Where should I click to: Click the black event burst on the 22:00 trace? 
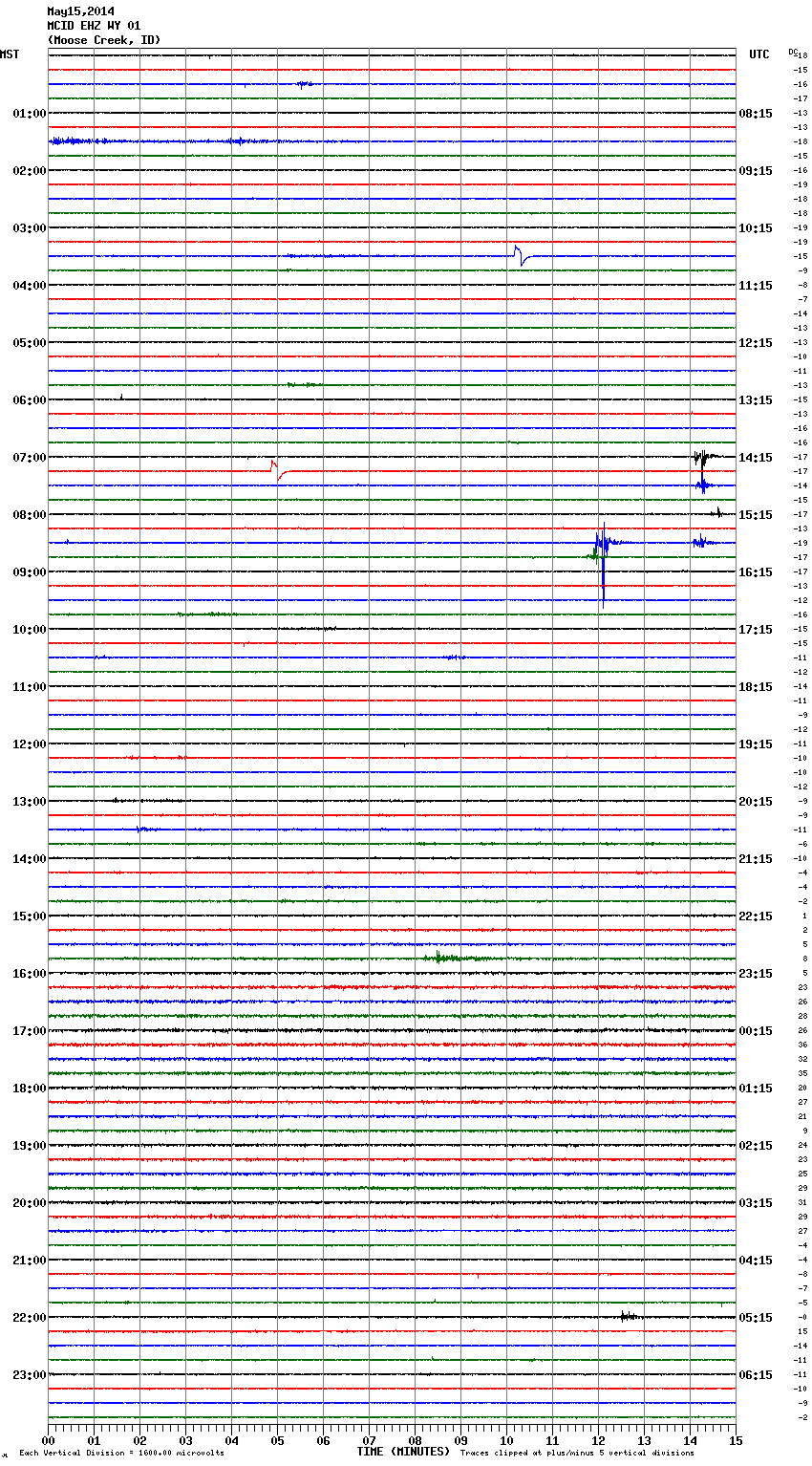click(629, 1317)
